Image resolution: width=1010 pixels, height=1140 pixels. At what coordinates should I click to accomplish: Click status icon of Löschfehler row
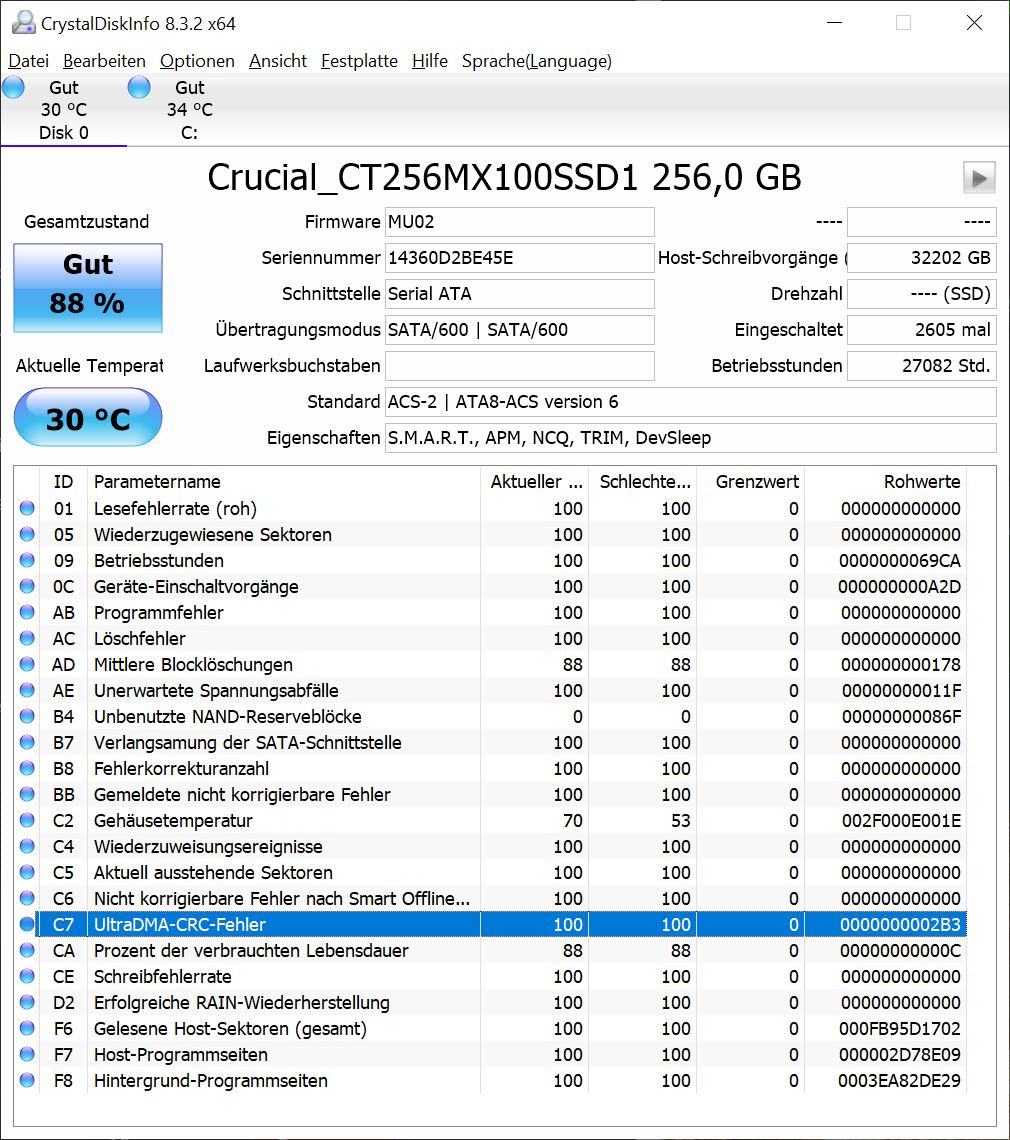click(x=27, y=638)
